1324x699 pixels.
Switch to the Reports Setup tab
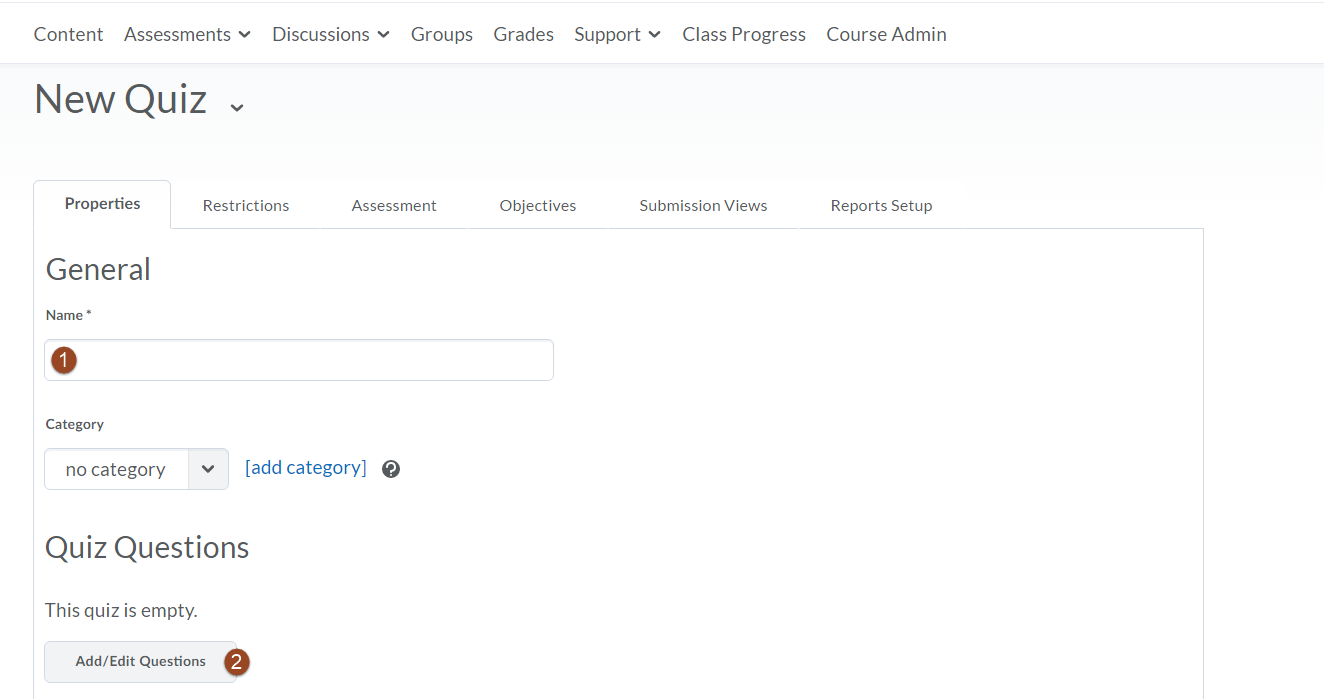click(881, 205)
